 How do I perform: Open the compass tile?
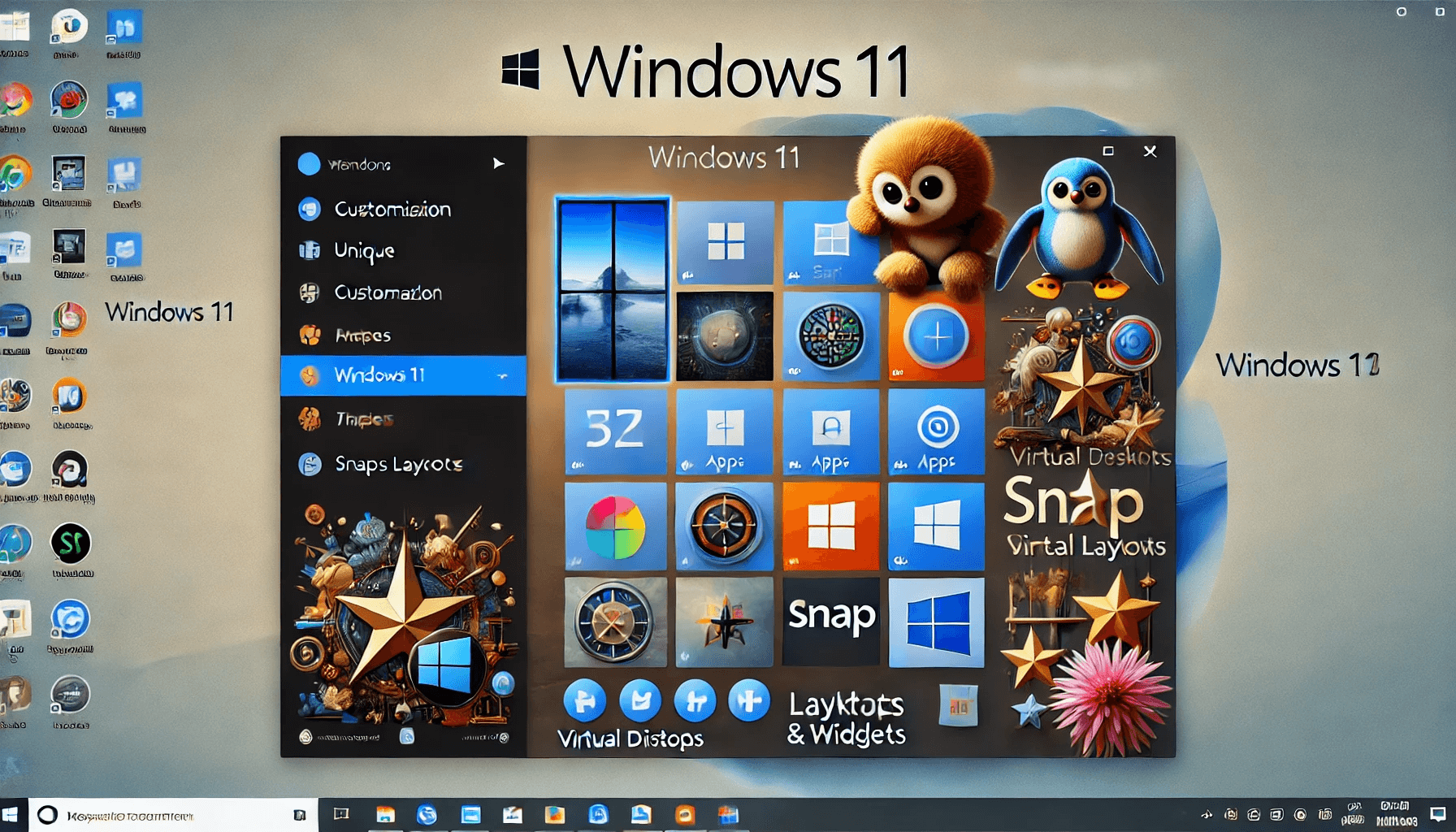[x=725, y=526]
